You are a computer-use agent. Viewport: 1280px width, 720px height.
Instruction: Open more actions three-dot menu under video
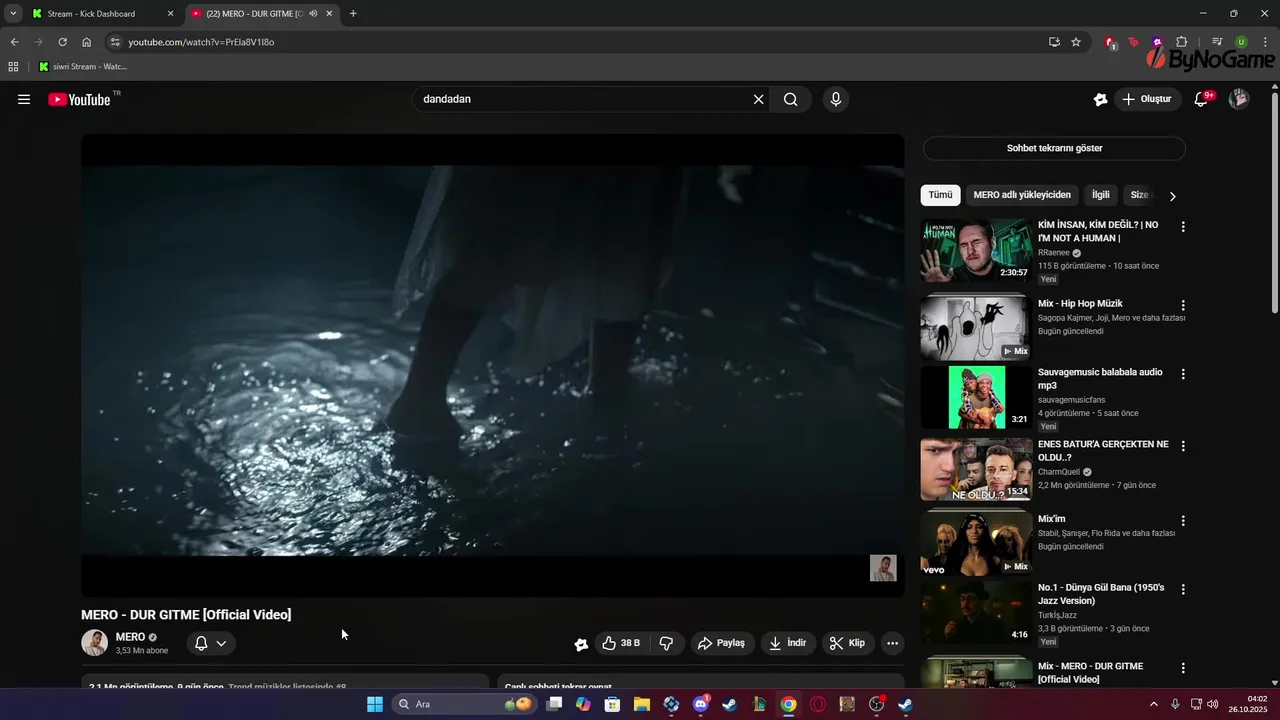893,643
